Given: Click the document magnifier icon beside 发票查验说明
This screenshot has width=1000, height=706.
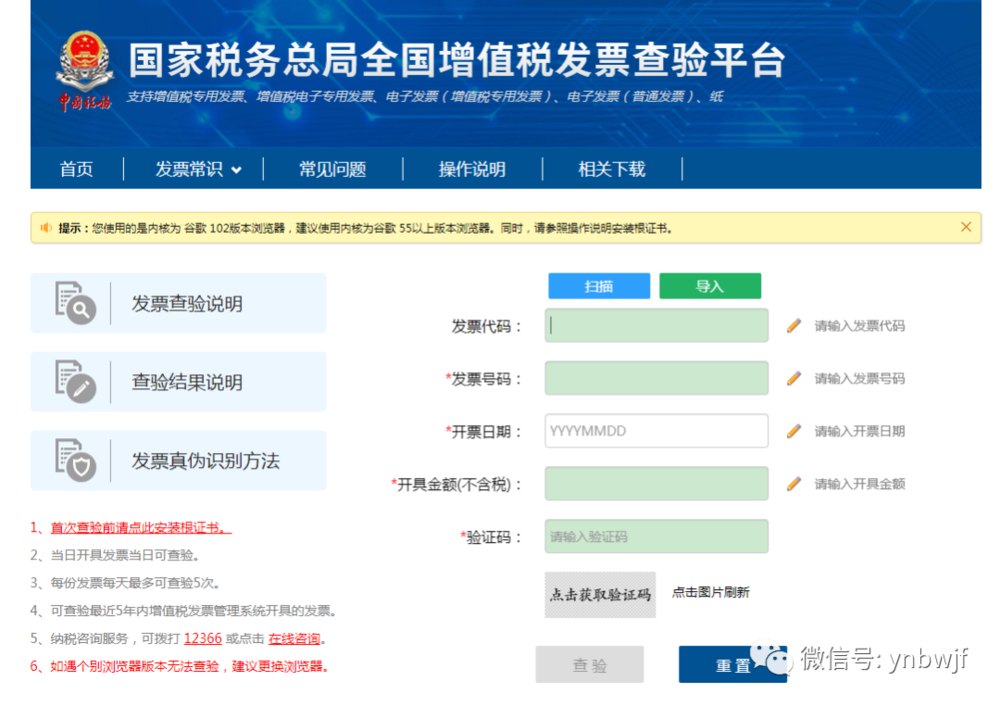Looking at the screenshot, I should pyautogui.click(x=75, y=303).
